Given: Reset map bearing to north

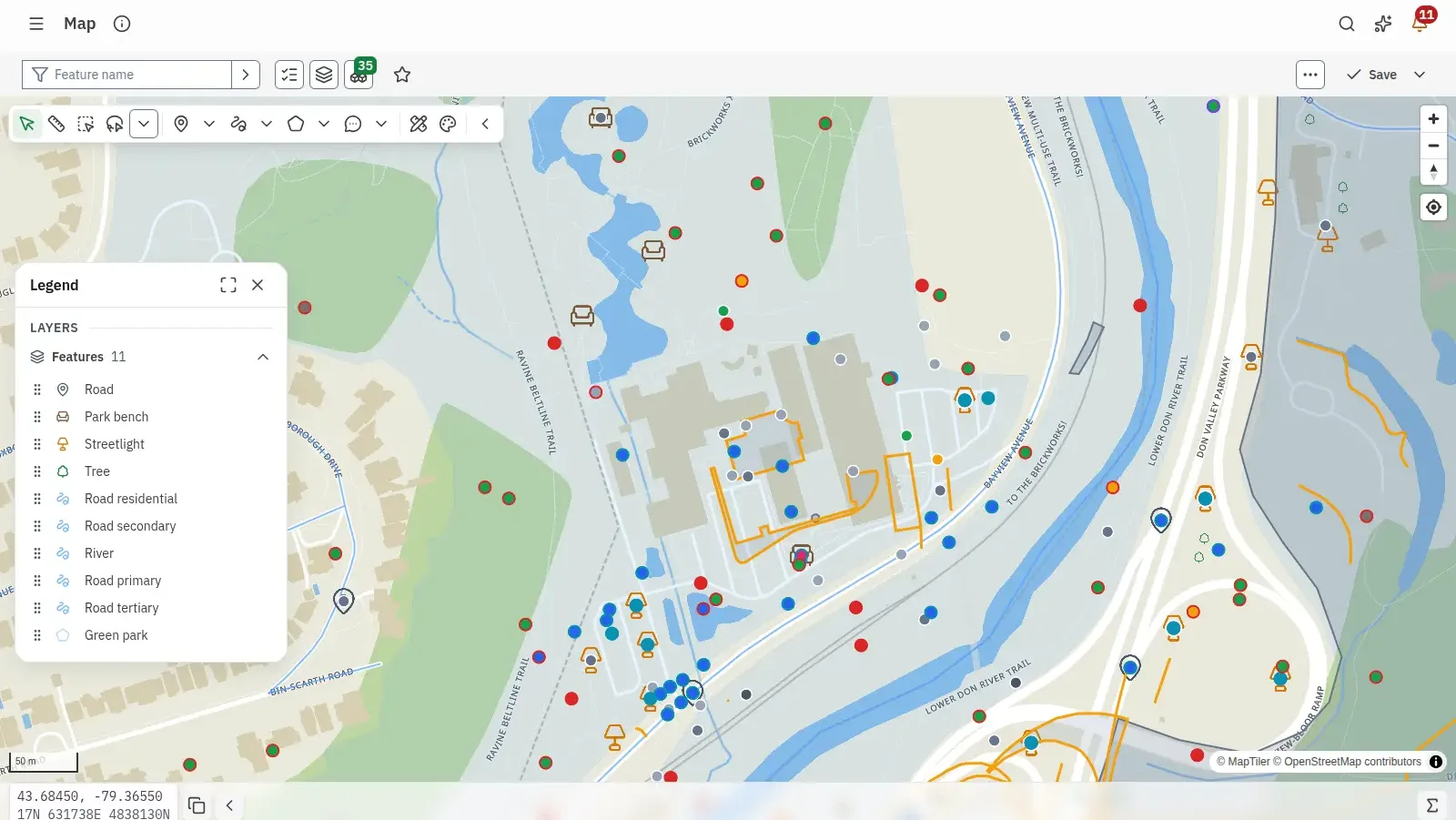Looking at the screenshot, I should pyautogui.click(x=1433, y=171).
